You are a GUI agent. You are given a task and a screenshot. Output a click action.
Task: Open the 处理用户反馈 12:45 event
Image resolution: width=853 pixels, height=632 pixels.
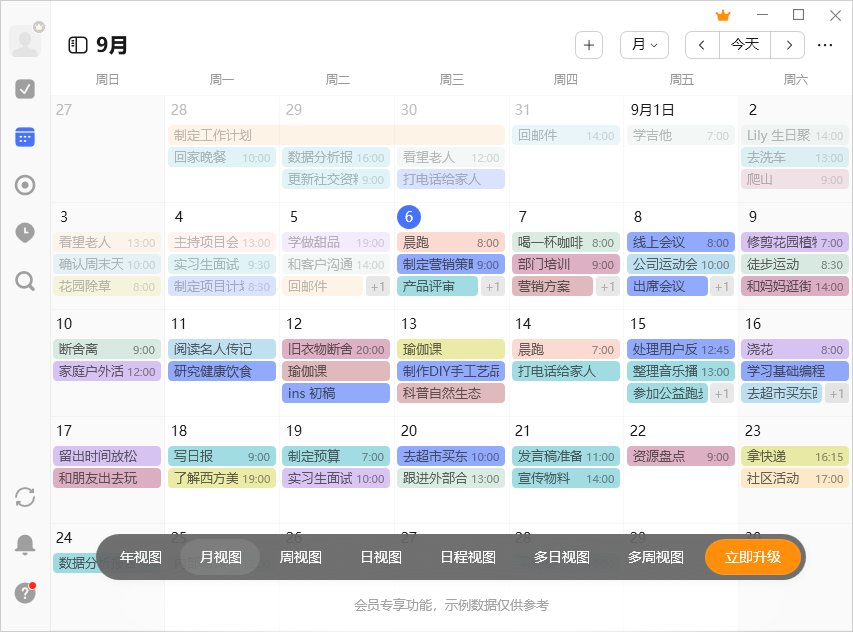681,349
